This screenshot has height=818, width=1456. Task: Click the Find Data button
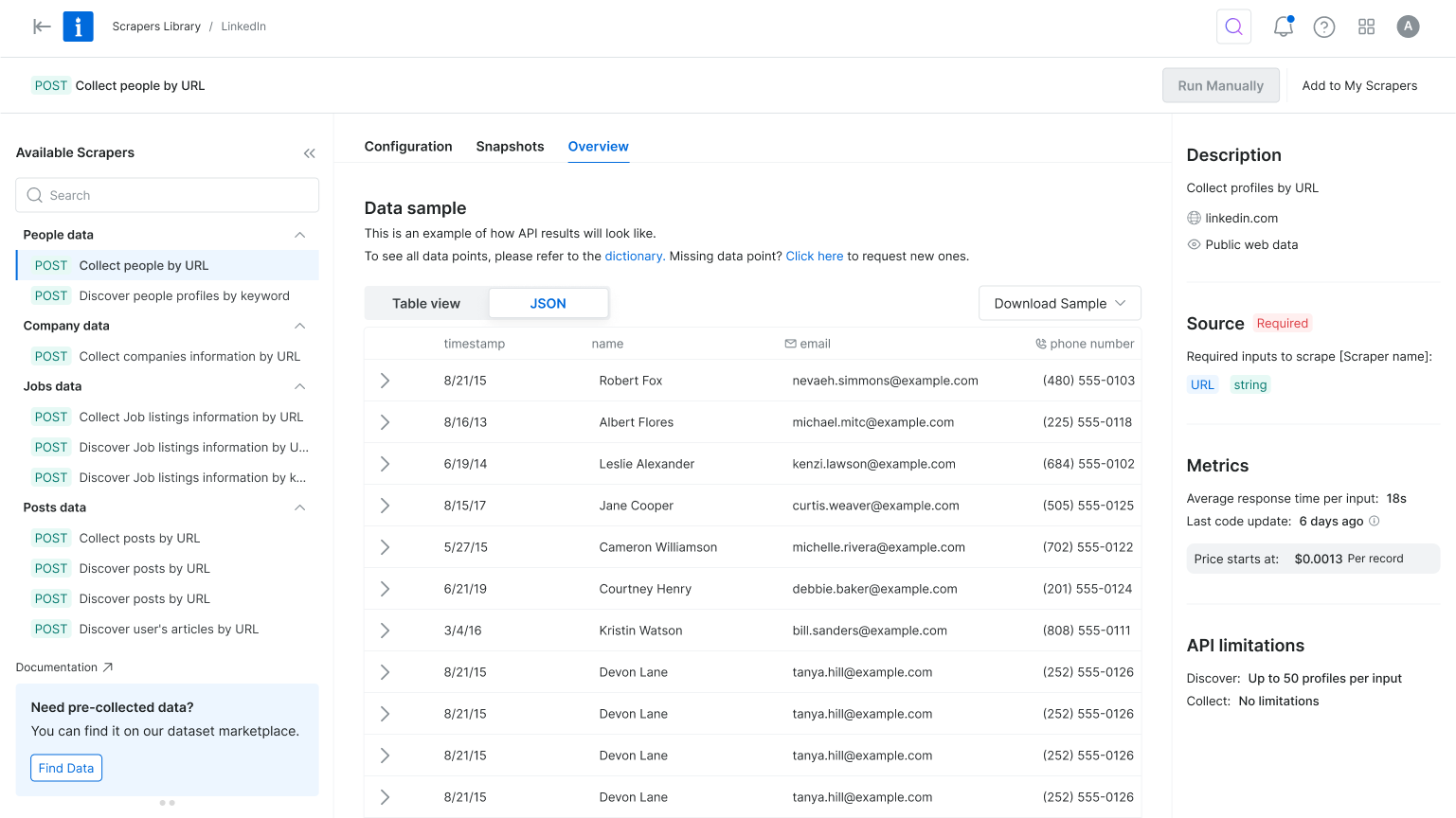point(66,768)
